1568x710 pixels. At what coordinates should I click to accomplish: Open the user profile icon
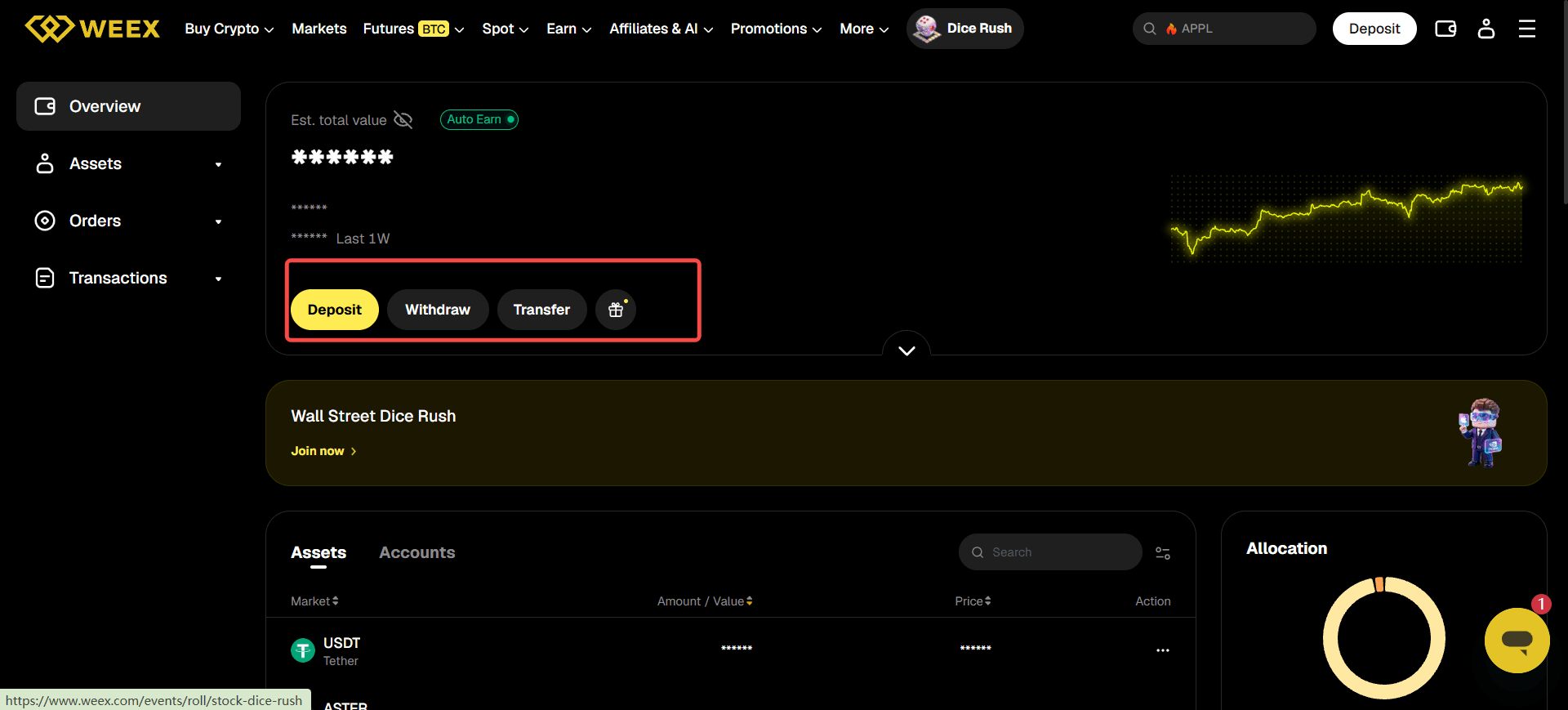(1486, 29)
